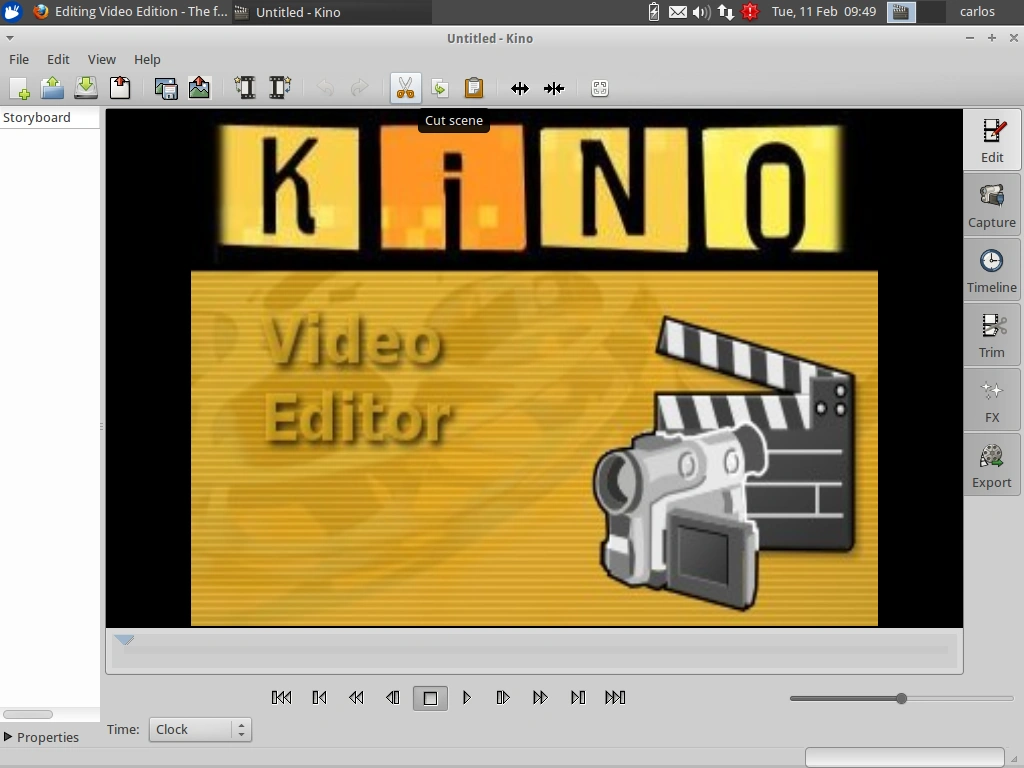Switch to the Firefox window in taskbar
1024x768 pixels.
pos(131,12)
